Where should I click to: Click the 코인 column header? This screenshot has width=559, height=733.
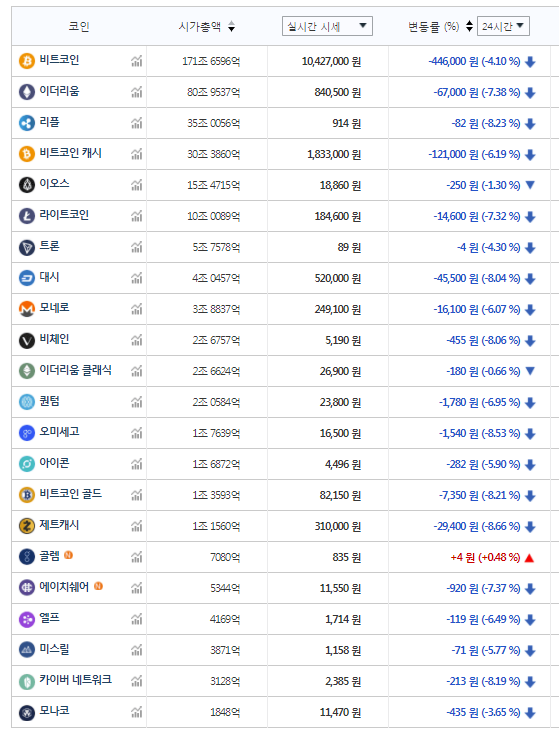pos(79,26)
